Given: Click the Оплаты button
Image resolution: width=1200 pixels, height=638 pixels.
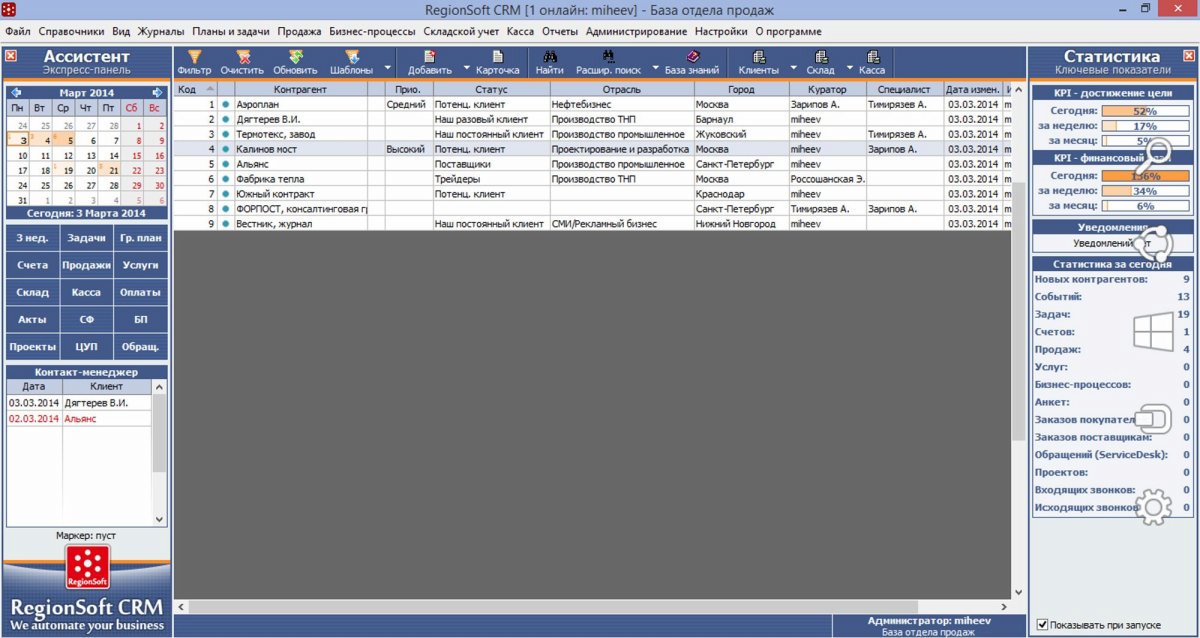Looking at the screenshot, I should pos(140,293).
